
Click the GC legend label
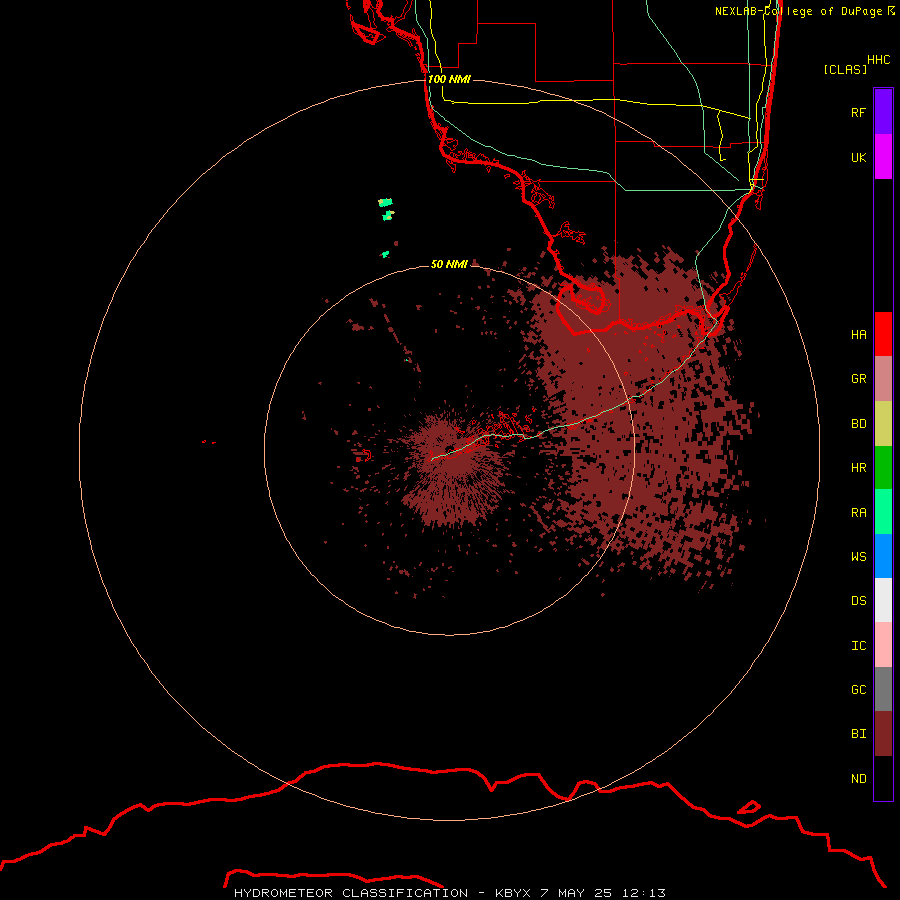[x=858, y=689]
